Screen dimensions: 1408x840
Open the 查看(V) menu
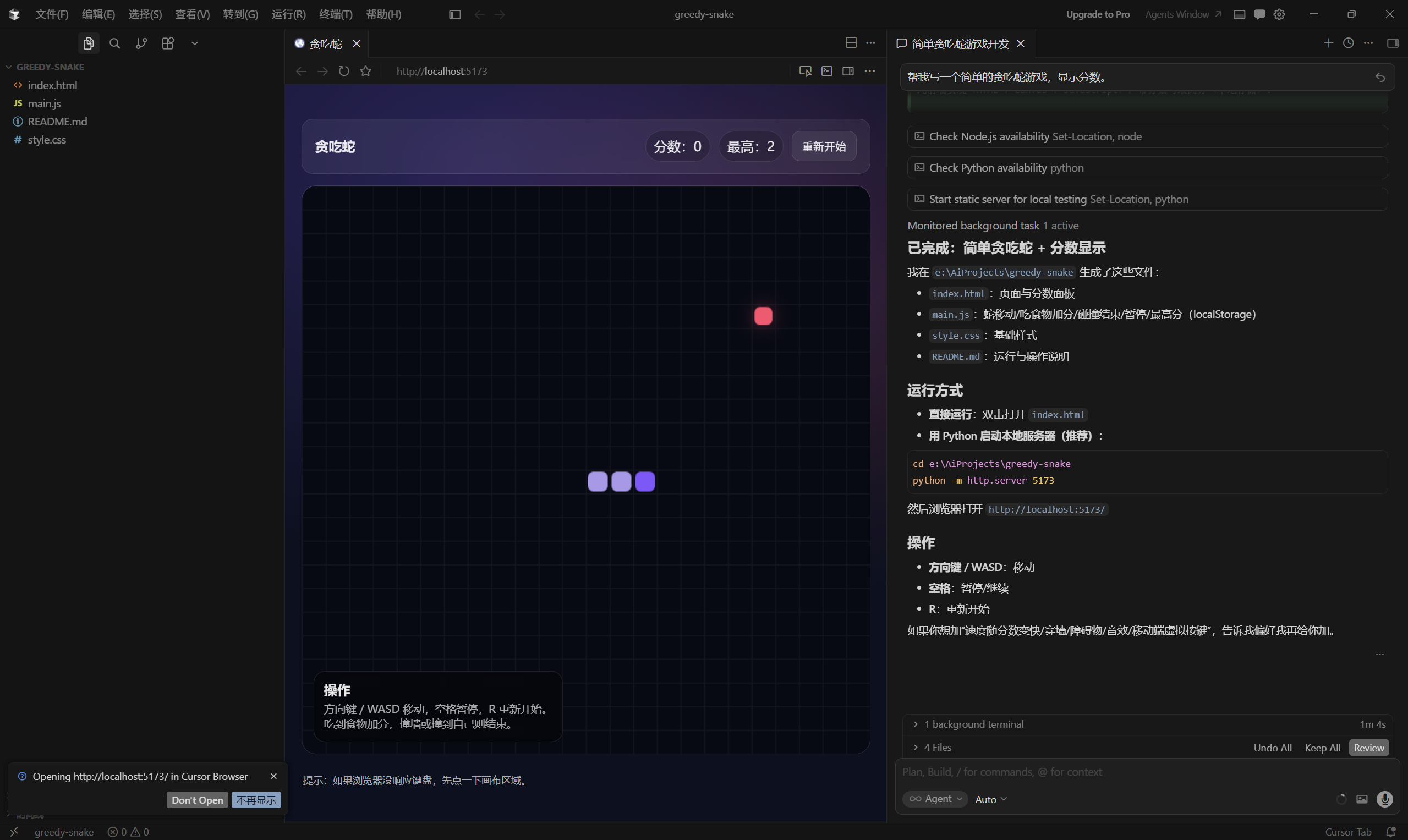(x=193, y=14)
